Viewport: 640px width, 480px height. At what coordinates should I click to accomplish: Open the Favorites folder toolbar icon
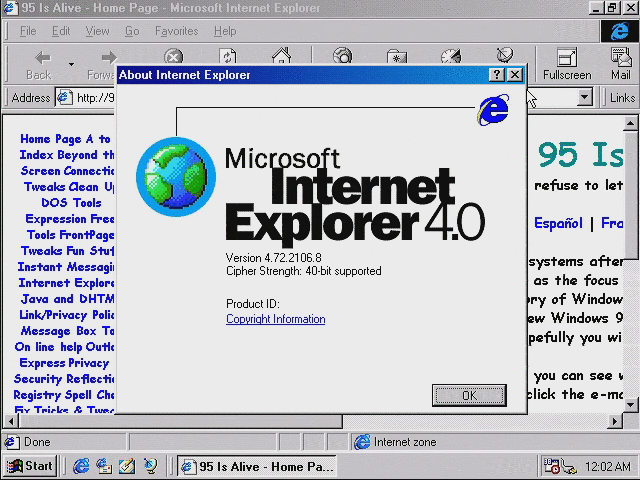(x=397, y=56)
